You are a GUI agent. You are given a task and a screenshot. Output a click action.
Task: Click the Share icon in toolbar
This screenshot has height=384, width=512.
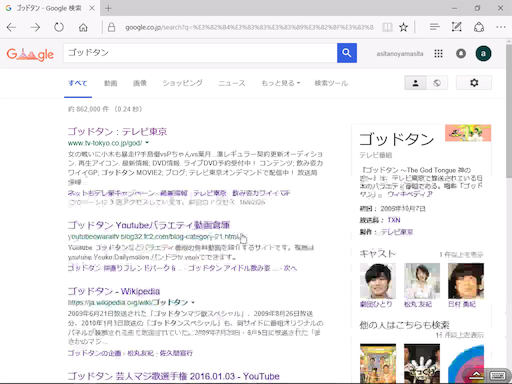click(x=479, y=27)
